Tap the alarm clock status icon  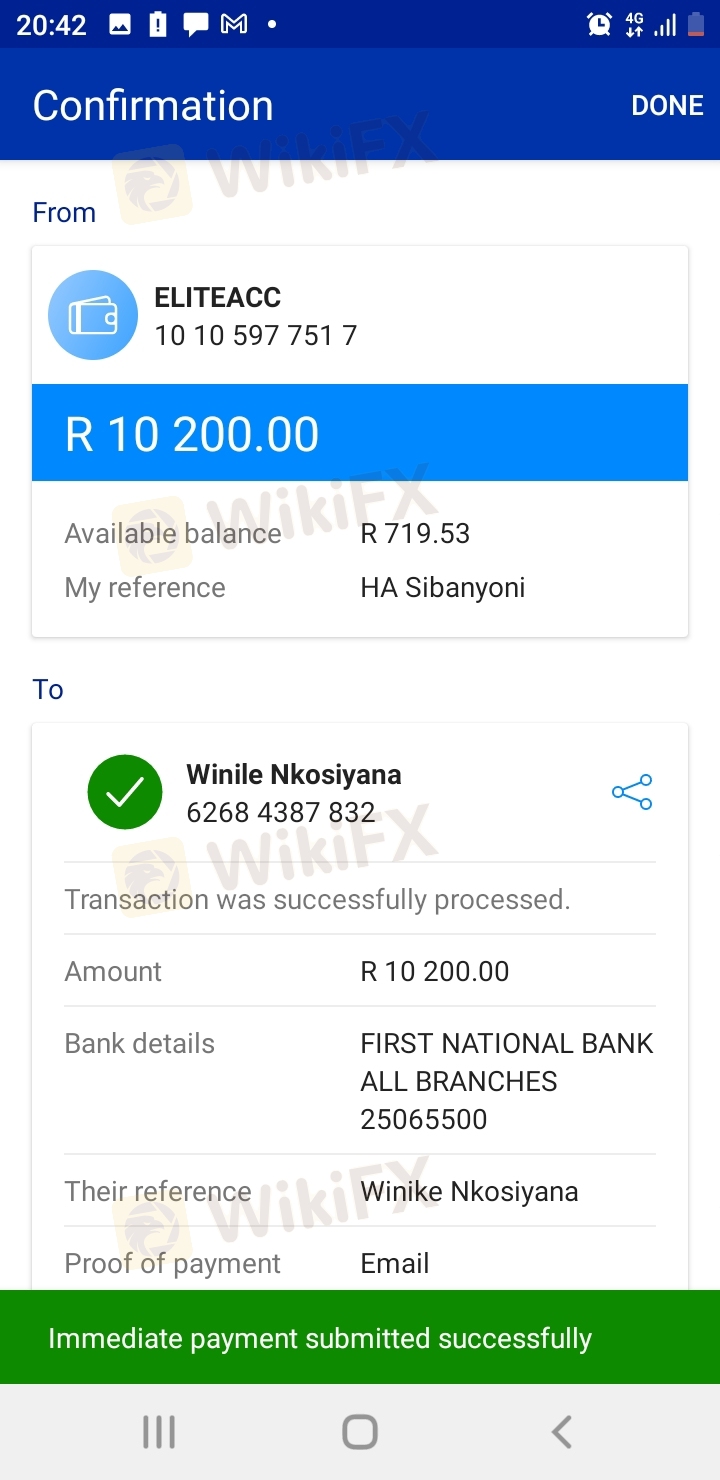click(599, 25)
